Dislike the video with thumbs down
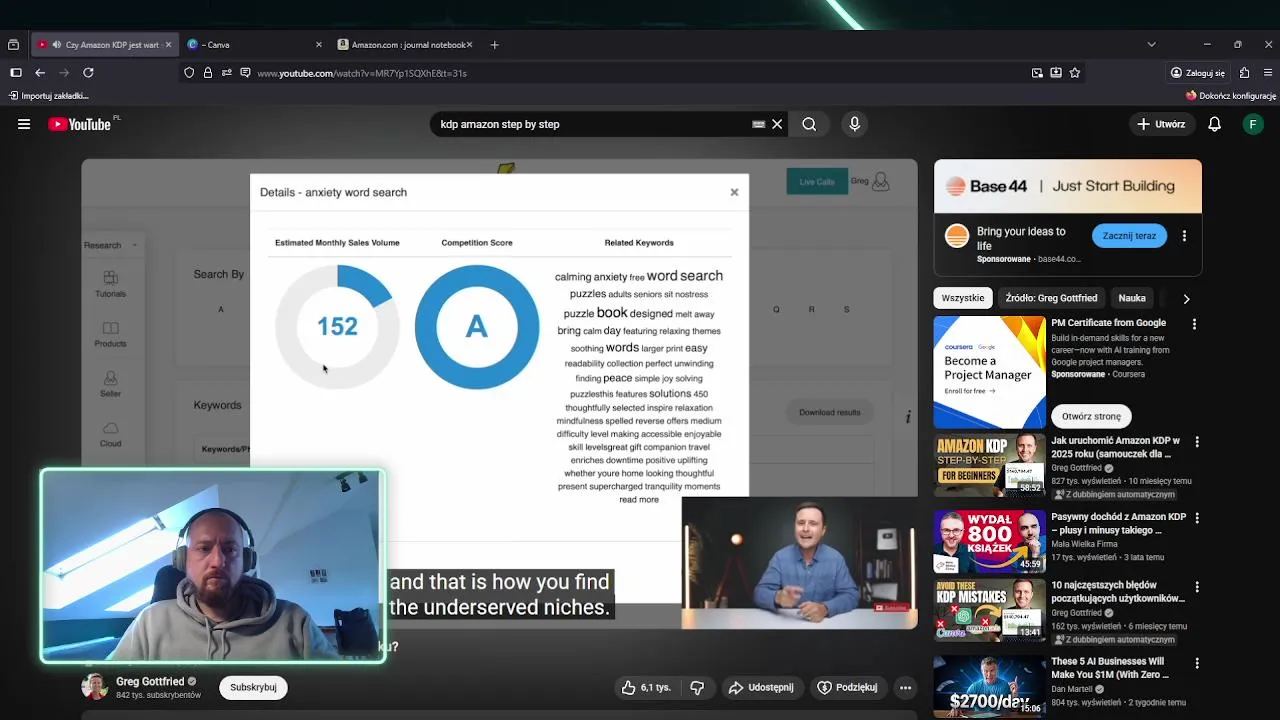 tap(697, 687)
